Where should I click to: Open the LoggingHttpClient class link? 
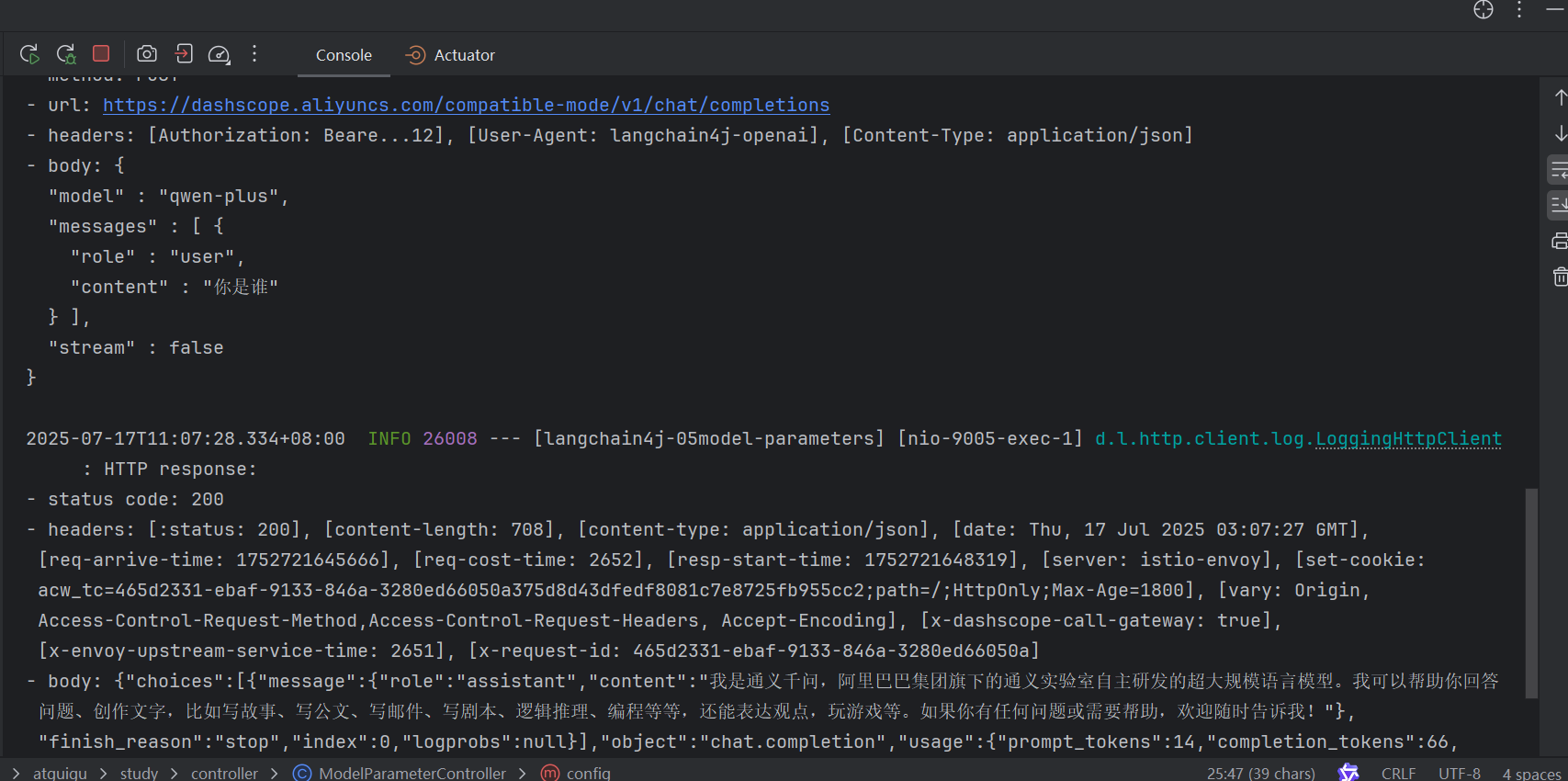pyautogui.click(x=1408, y=438)
